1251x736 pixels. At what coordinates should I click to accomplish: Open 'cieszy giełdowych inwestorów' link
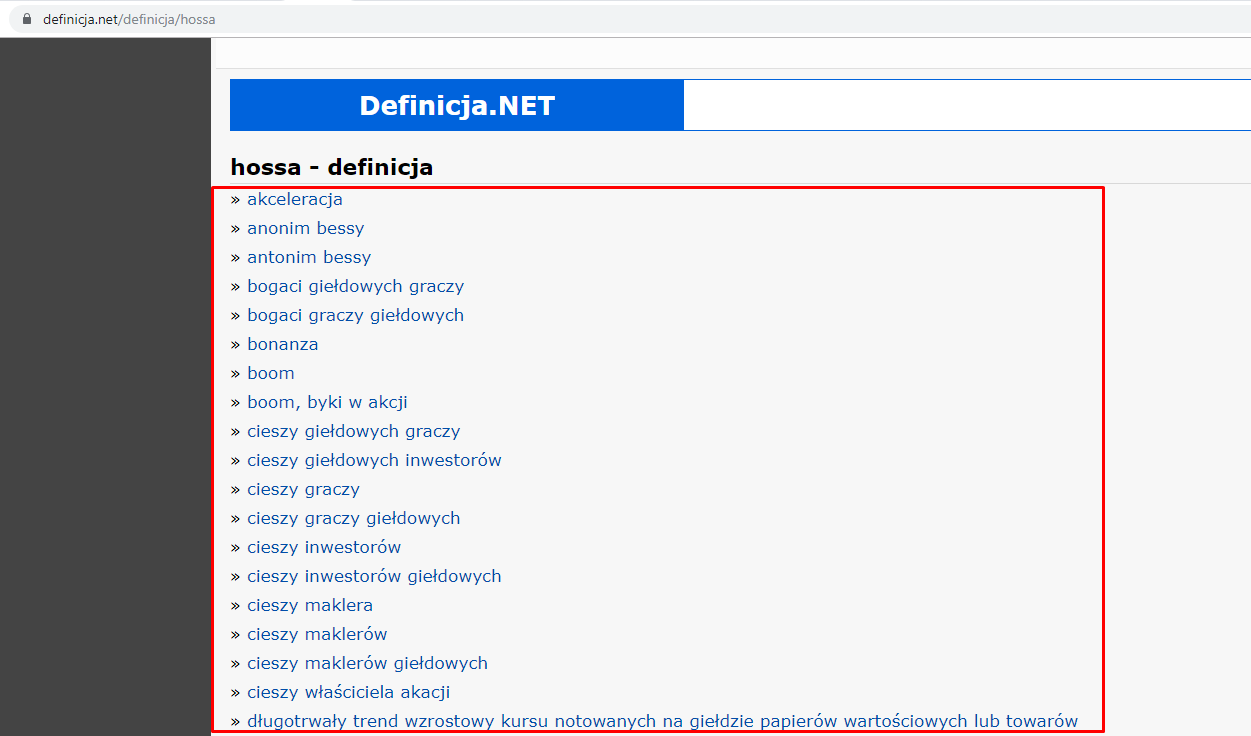click(x=374, y=460)
